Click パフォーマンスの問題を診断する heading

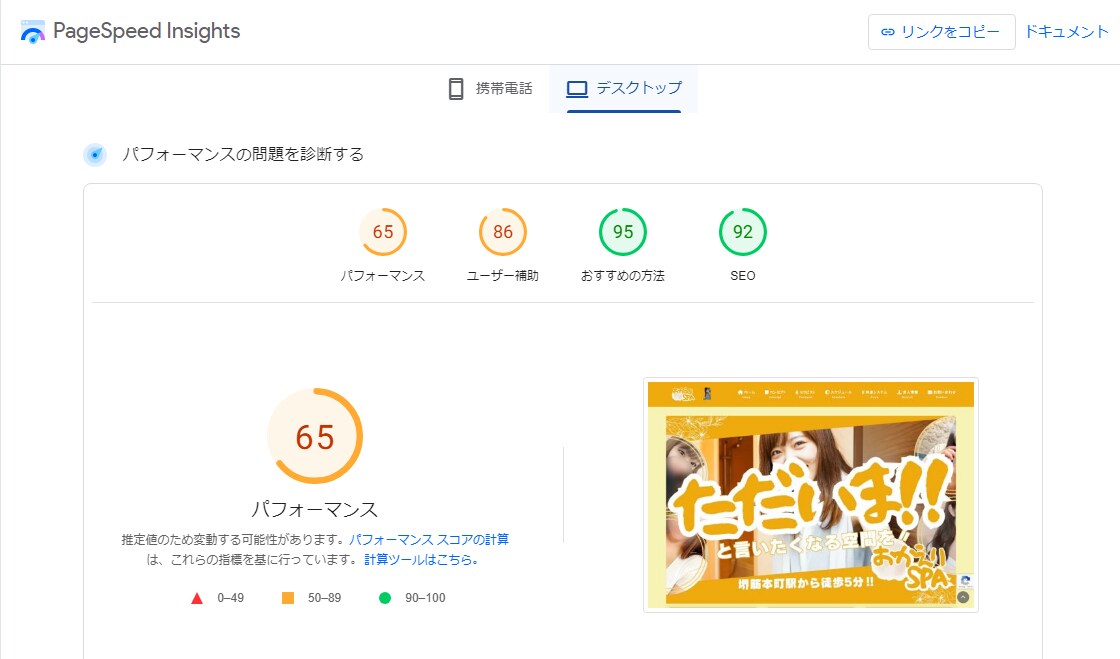pyautogui.click(x=243, y=154)
